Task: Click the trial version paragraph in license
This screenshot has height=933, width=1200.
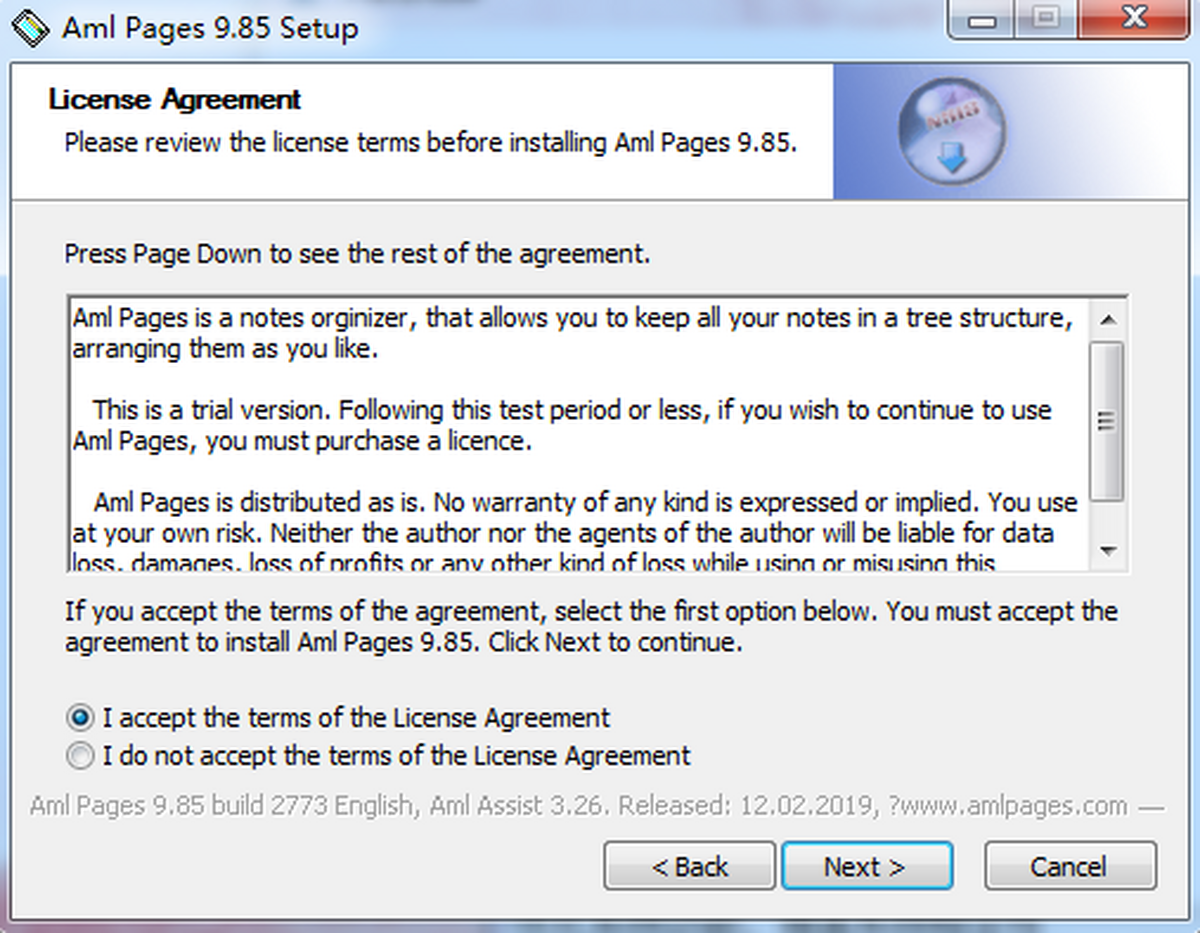Action: [x=562, y=426]
